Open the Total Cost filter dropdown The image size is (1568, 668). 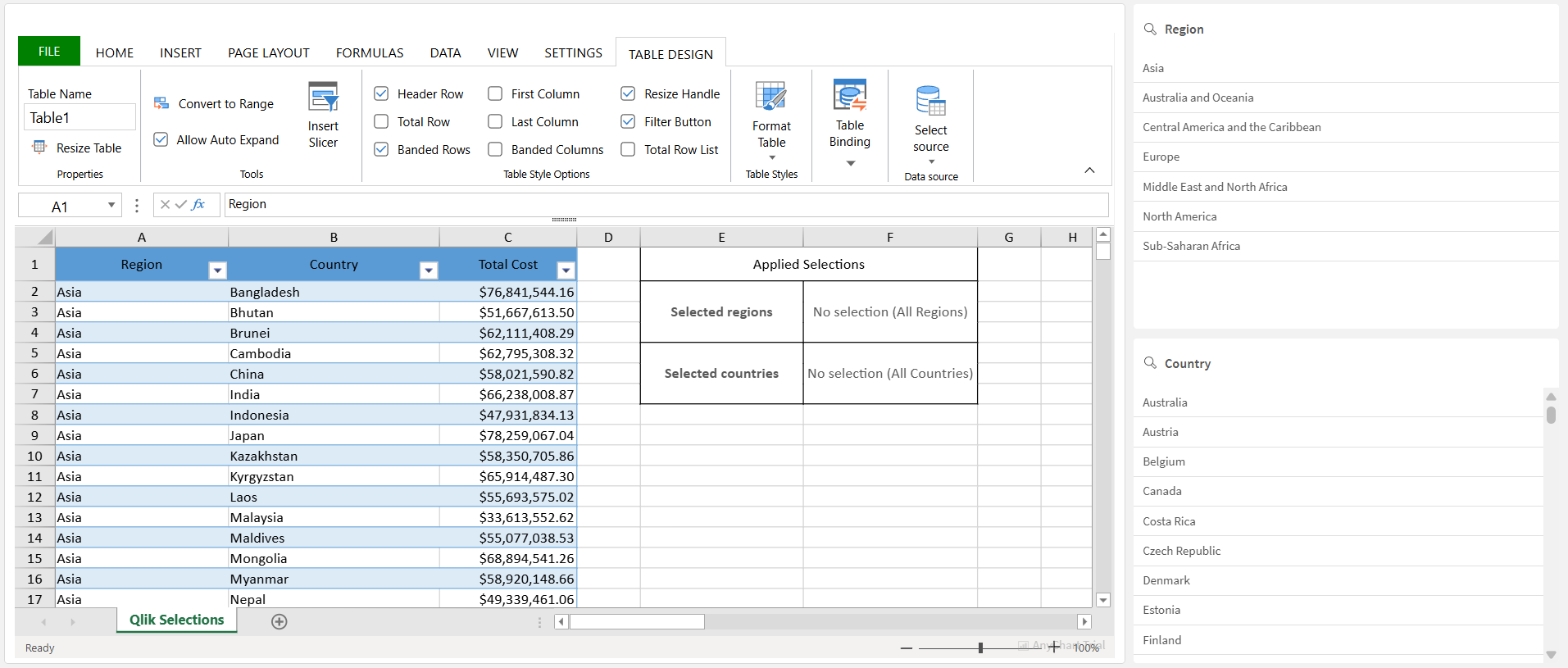[566, 270]
